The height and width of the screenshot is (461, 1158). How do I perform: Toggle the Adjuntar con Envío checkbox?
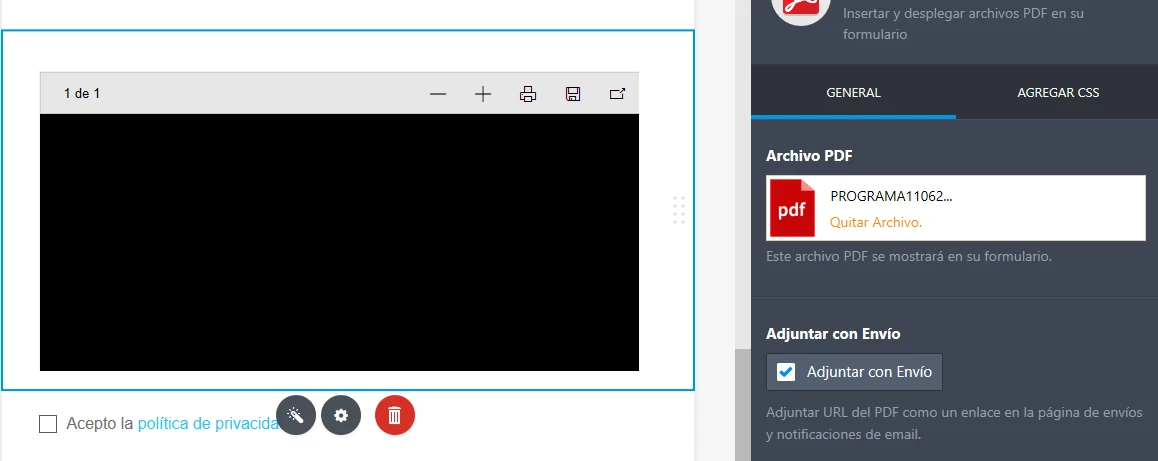click(x=787, y=372)
